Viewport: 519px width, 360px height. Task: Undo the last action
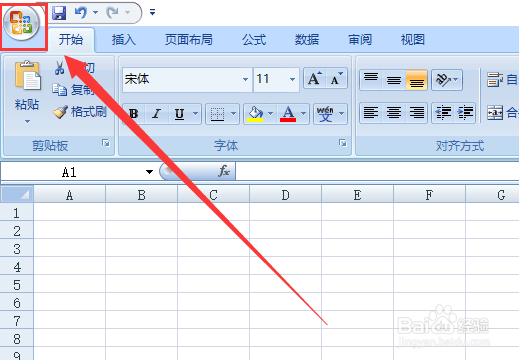pyautogui.click(x=81, y=13)
